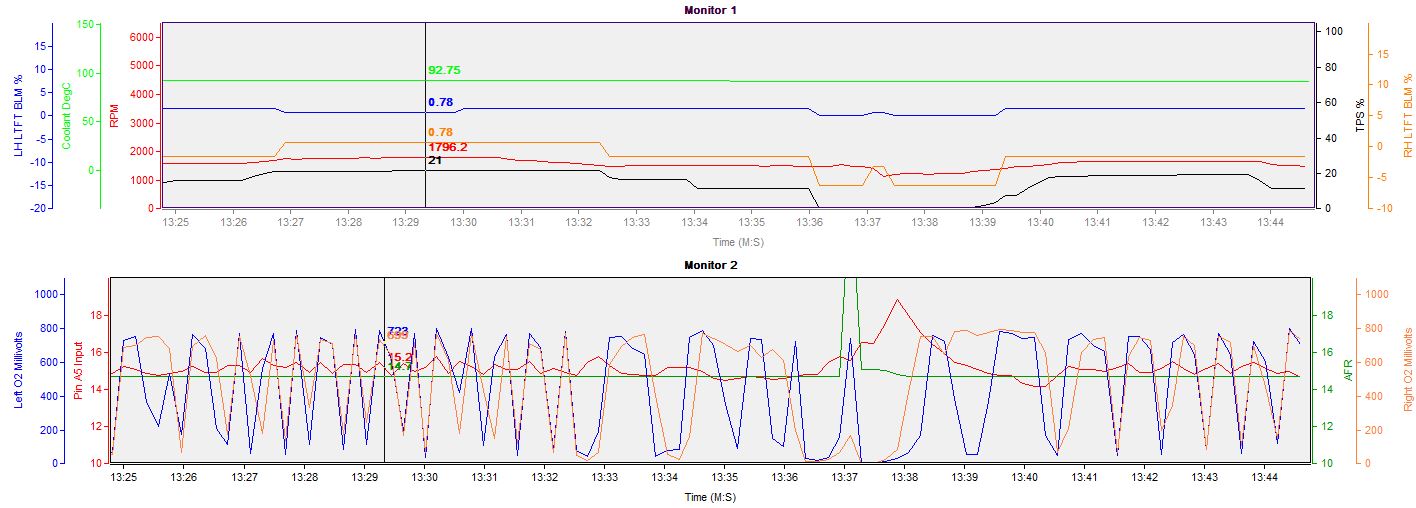Click the 13:30 time tick in Monitor 1
Screen dimensions: 1416x508
(x=463, y=222)
